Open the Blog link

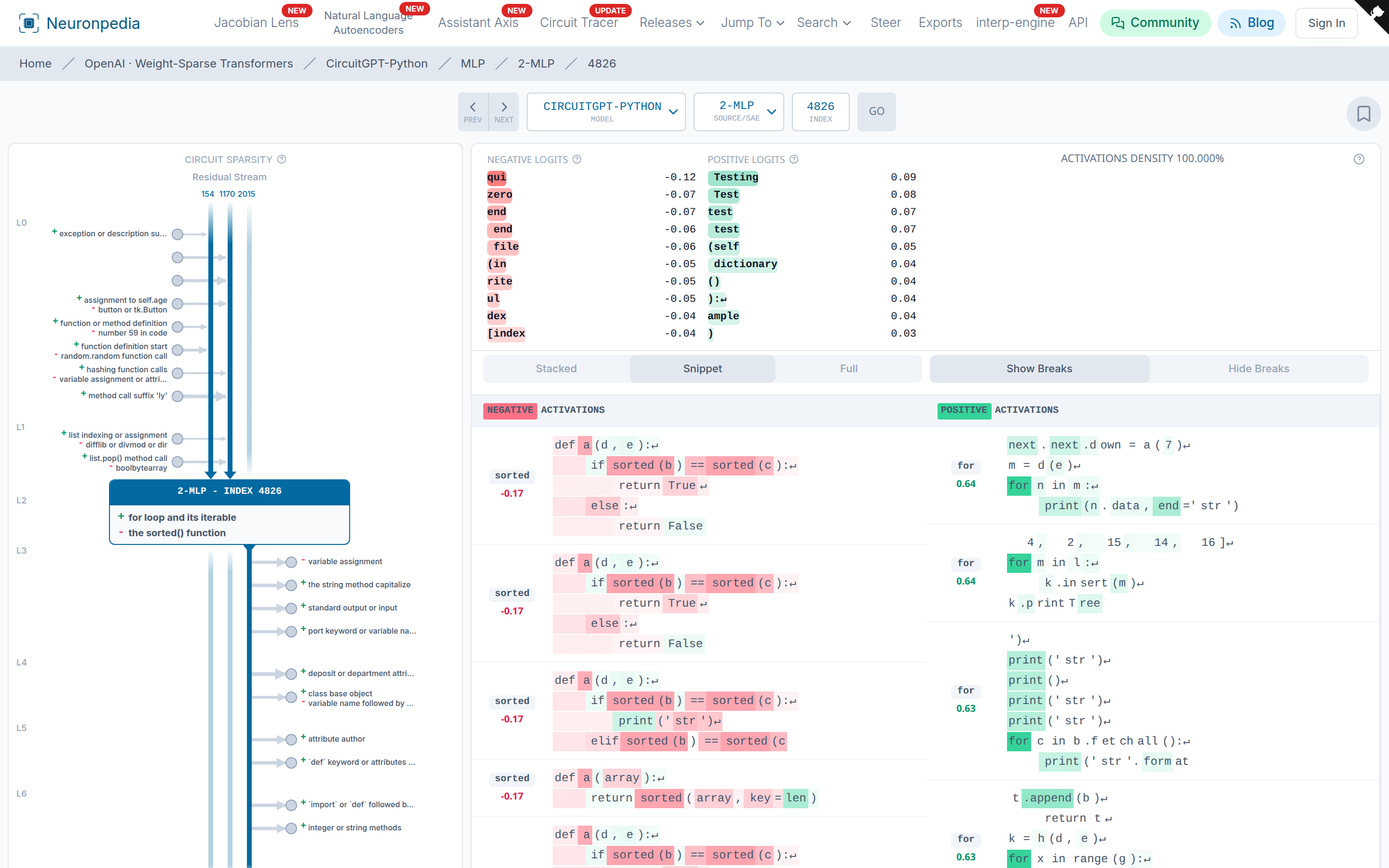1251,23
